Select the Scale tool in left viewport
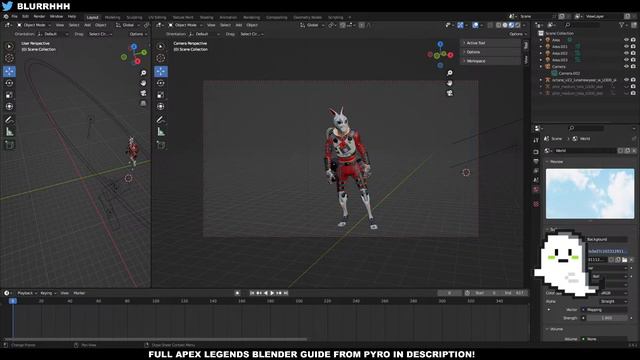The height and width of the screenshot is (360, 640). coord(9,95)
